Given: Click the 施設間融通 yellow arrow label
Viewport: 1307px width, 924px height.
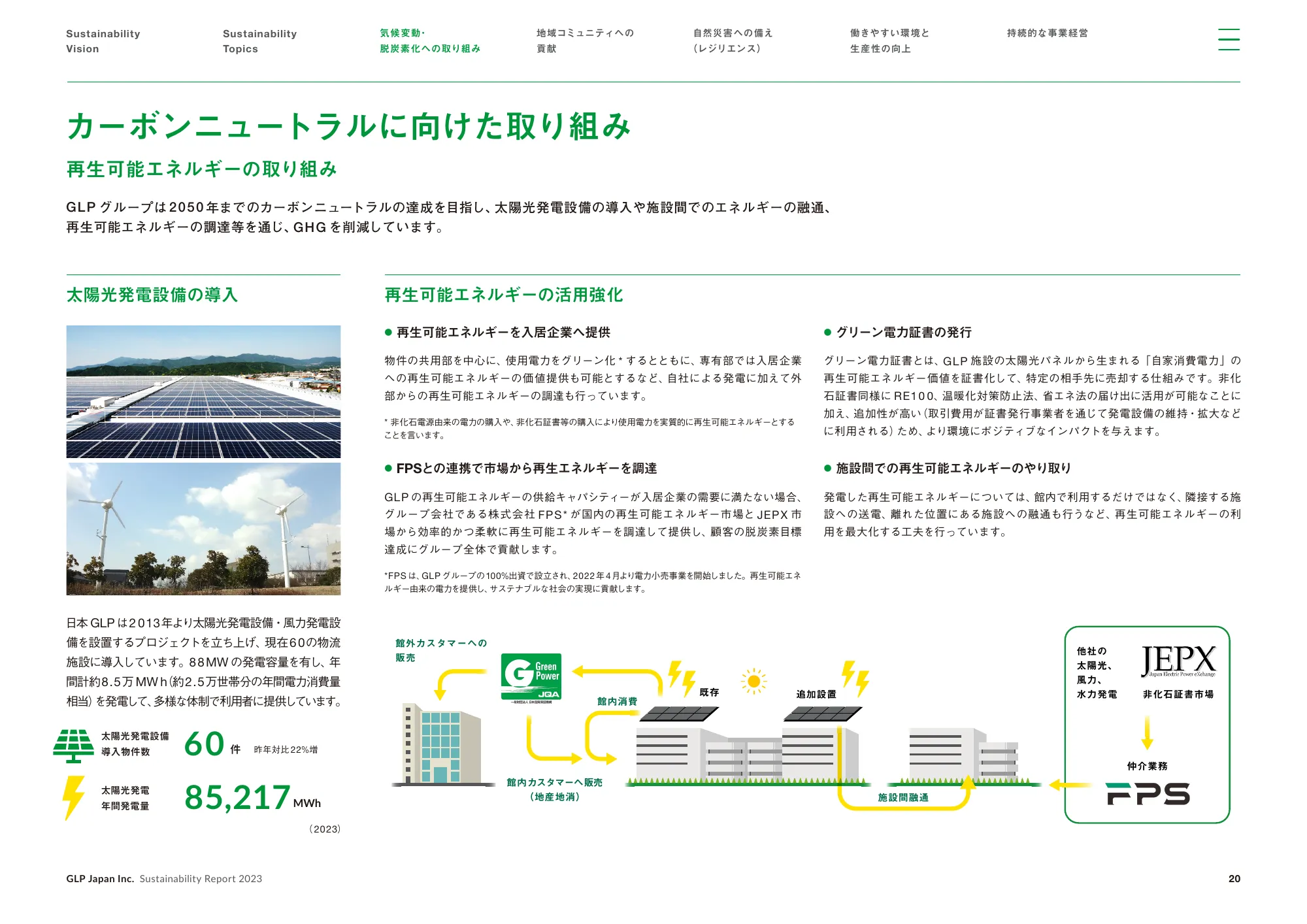Looking at the screenshot, I should click(x=902, y=797).
